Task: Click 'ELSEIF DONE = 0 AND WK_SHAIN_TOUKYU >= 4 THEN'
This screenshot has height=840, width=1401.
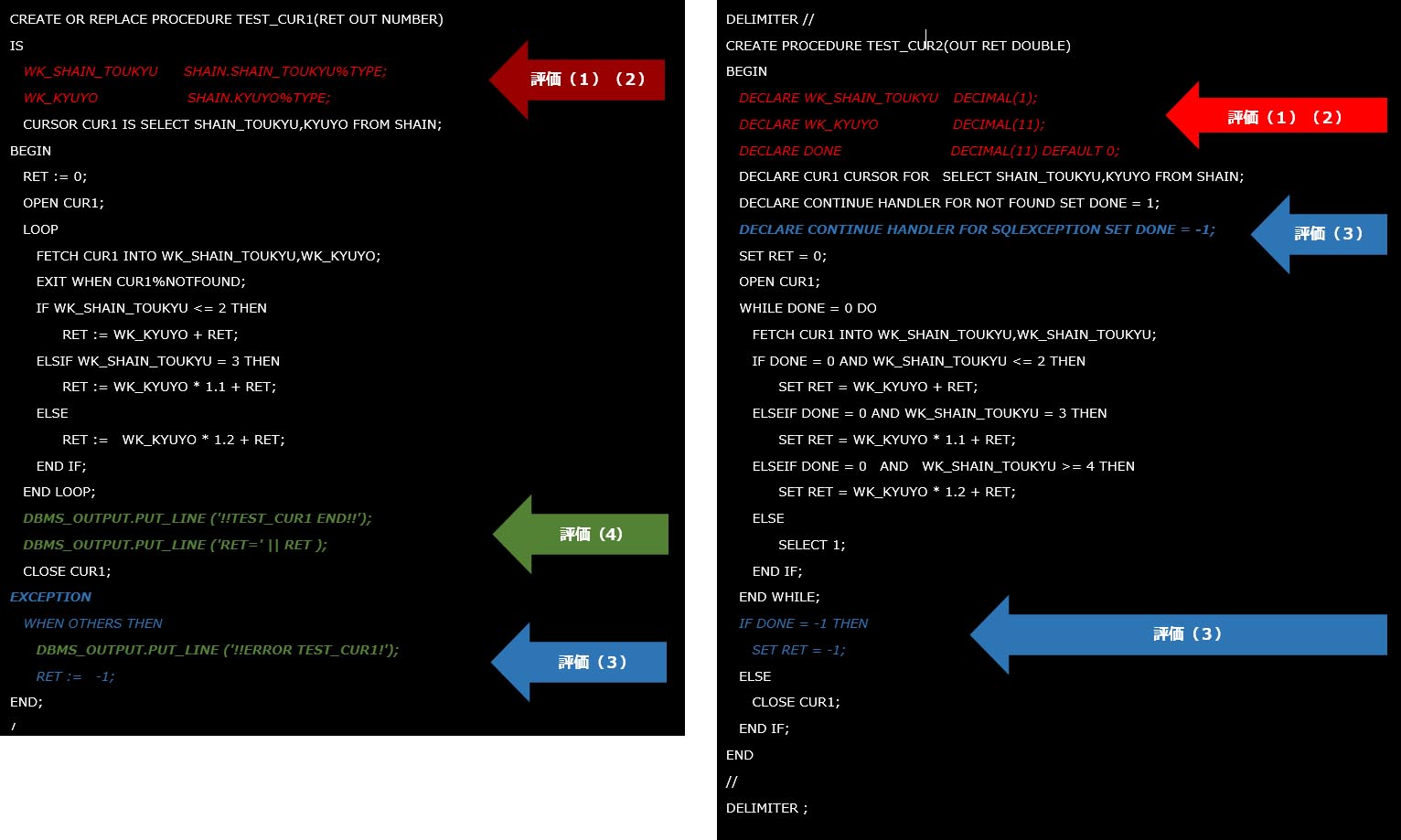Action: pyautogui.click(x=943, y=466)
